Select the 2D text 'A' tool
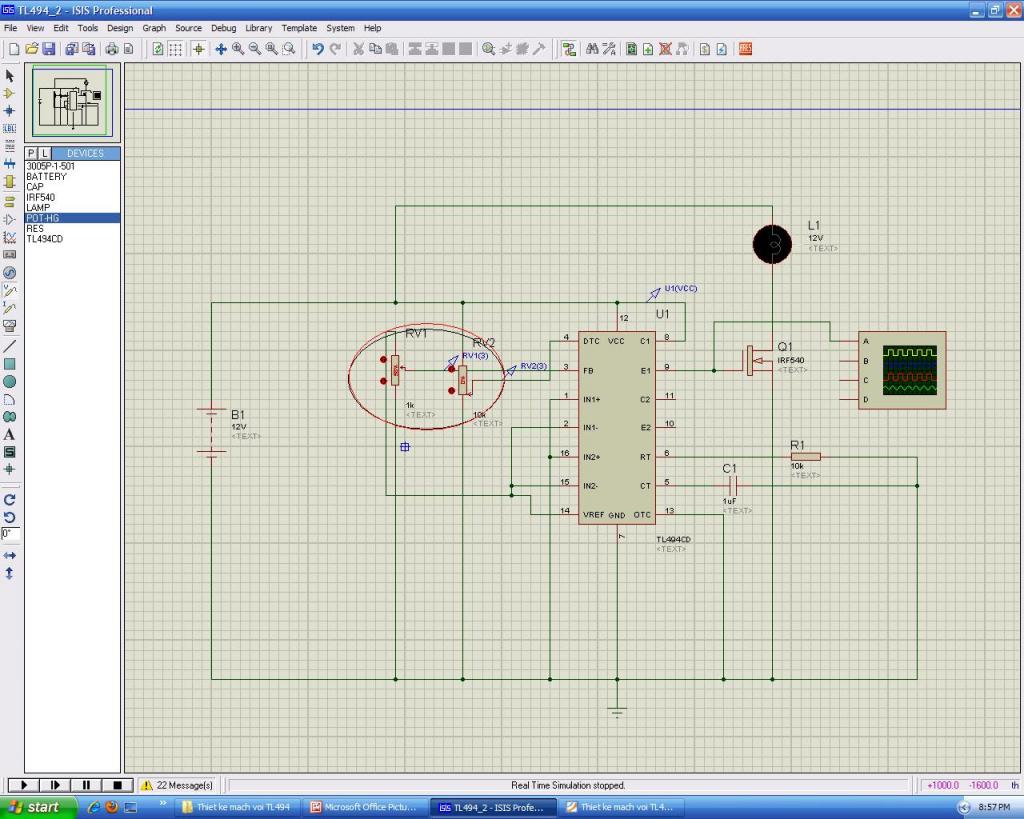1024x819 pixels. pyautogui.click(x=10, y=435)
